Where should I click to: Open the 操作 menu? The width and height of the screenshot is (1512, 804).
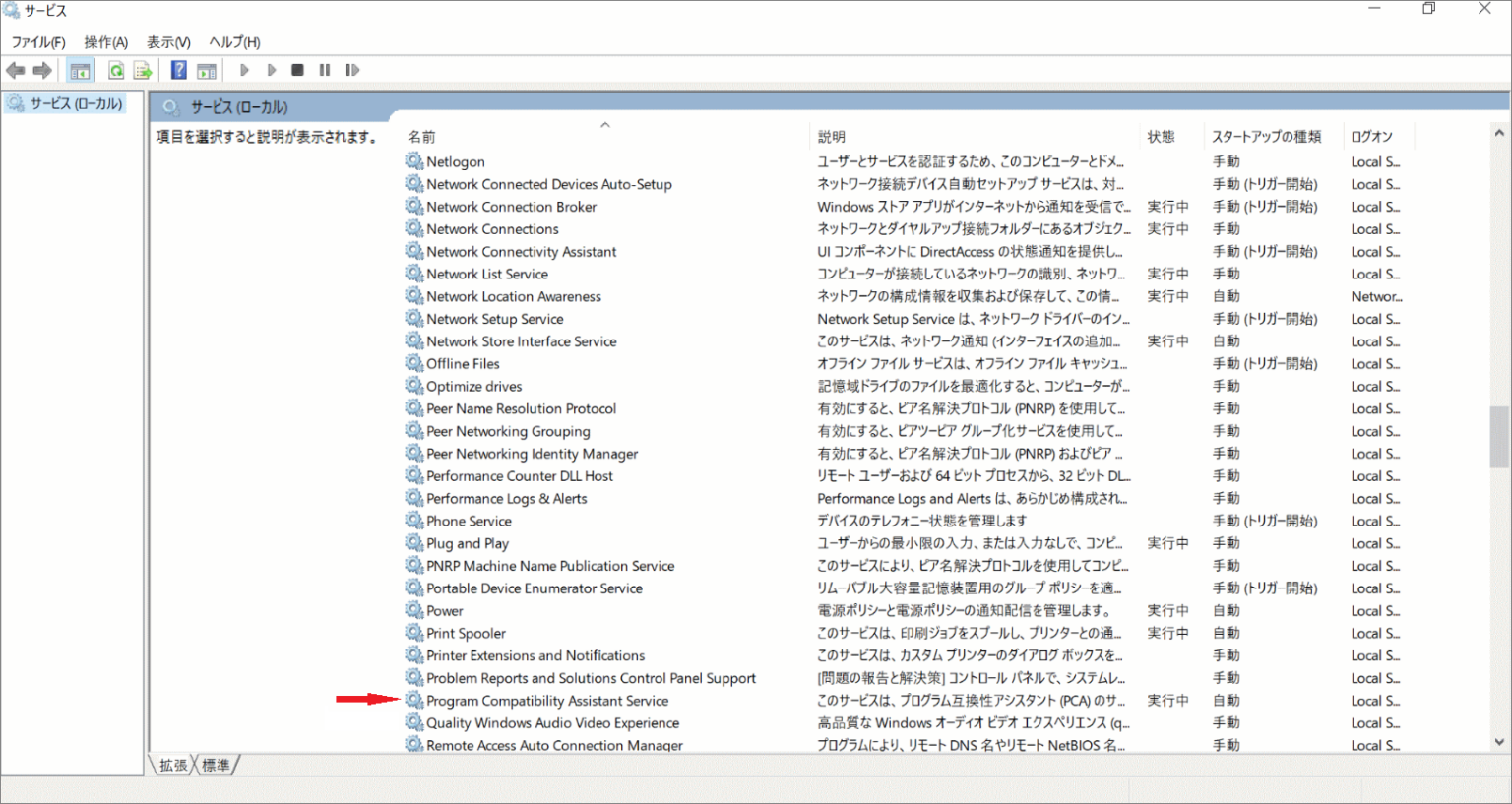(x=103, y=42)
